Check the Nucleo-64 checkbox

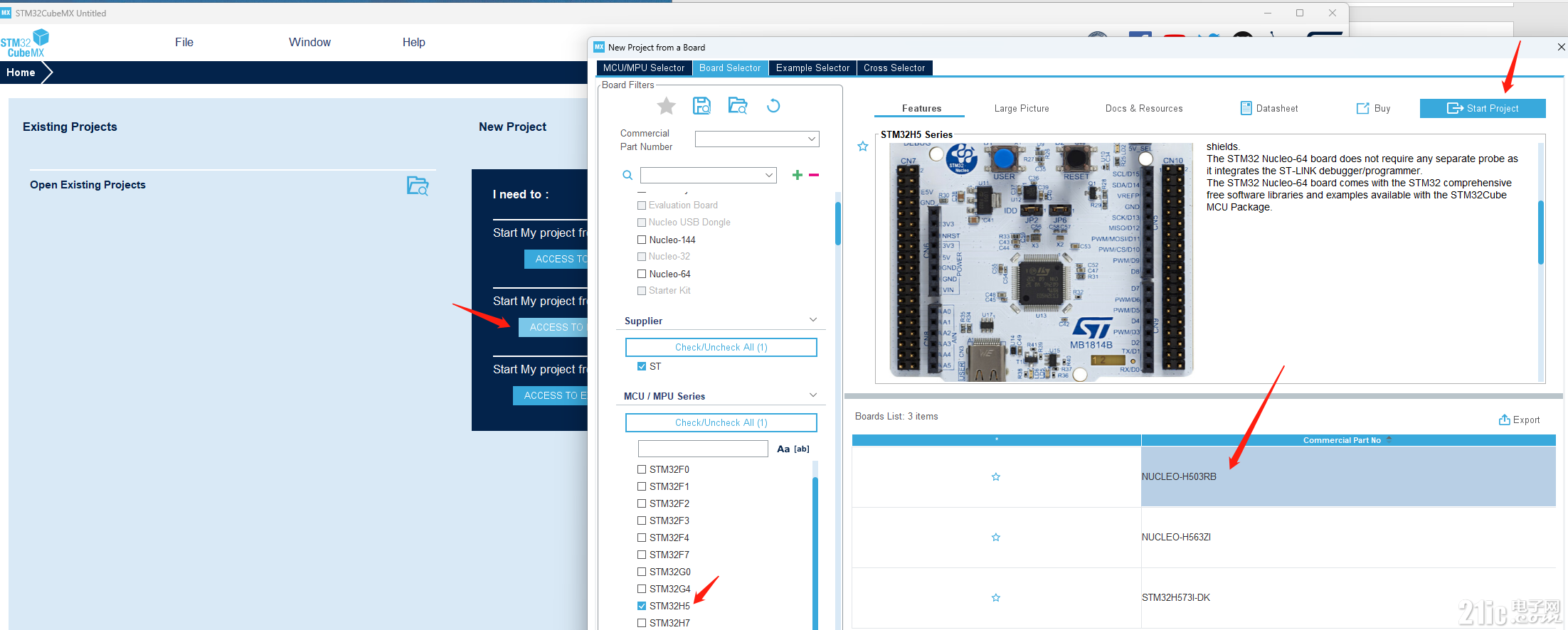(642, 274)
